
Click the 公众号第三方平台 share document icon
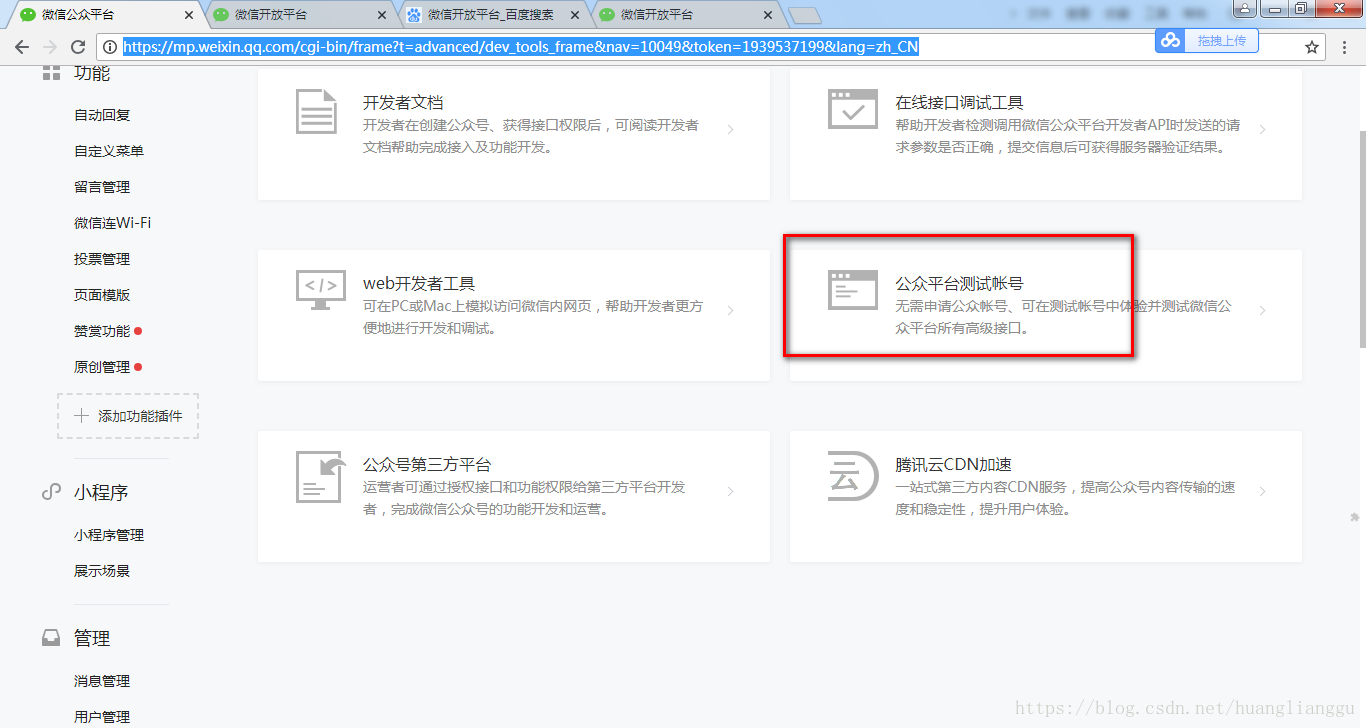(321, 477)
